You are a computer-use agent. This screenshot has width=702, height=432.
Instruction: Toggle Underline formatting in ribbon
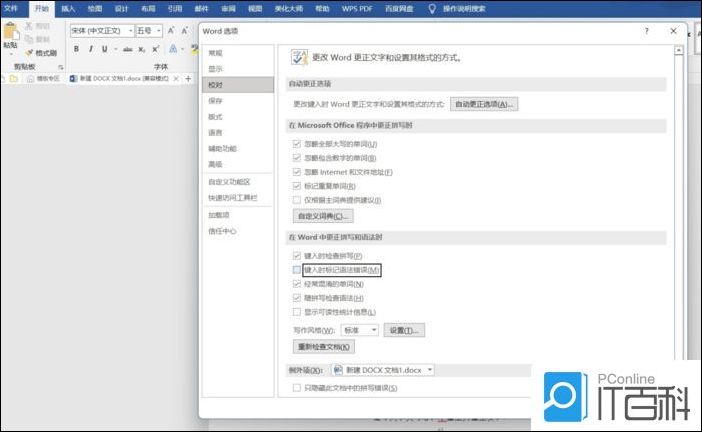click(x=104, y=49)
